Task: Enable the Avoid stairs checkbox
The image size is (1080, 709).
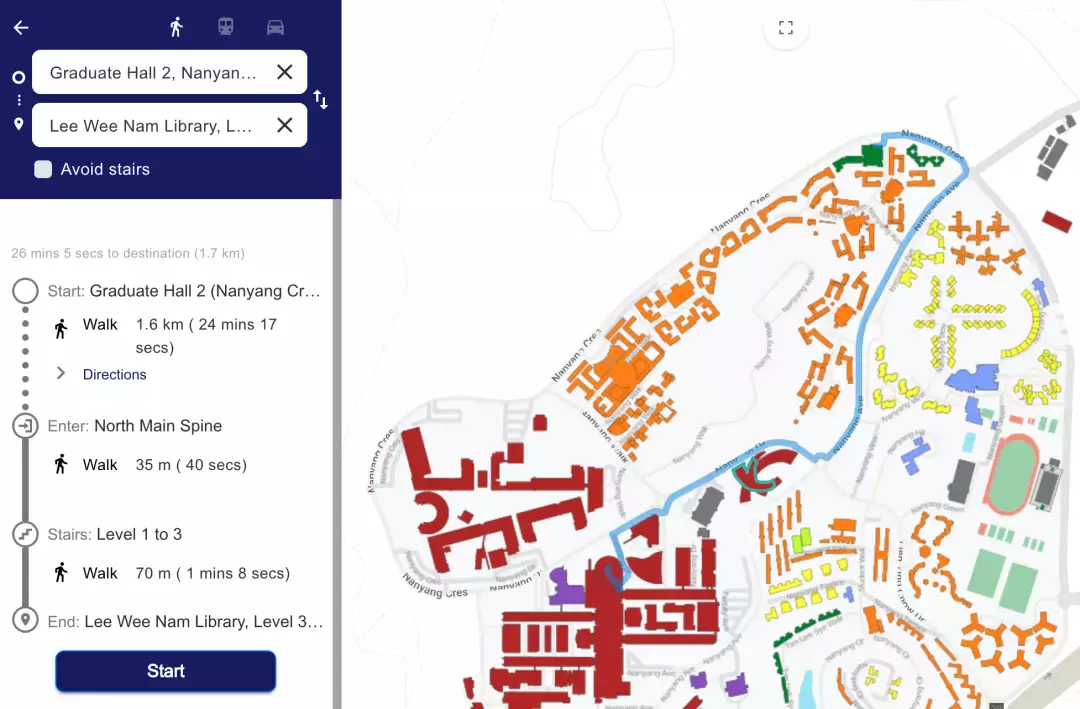Action: (43, 169)
